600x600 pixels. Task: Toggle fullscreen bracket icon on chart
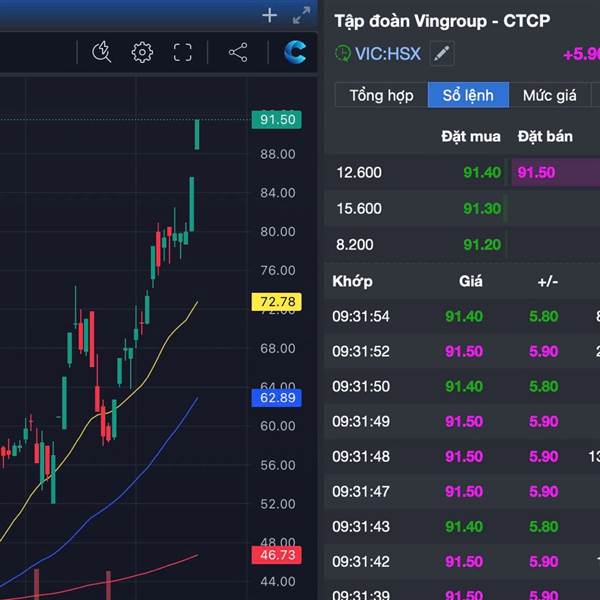coord(183,52)
